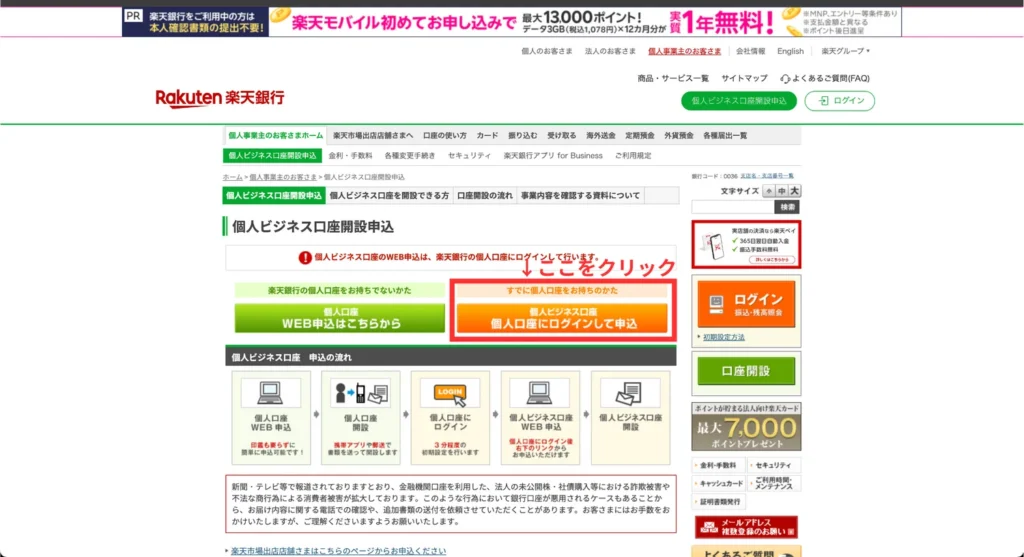Viewport: 1024px width, 557px height.
Task: Click the site search input field
Action: [x=733, y=207]
